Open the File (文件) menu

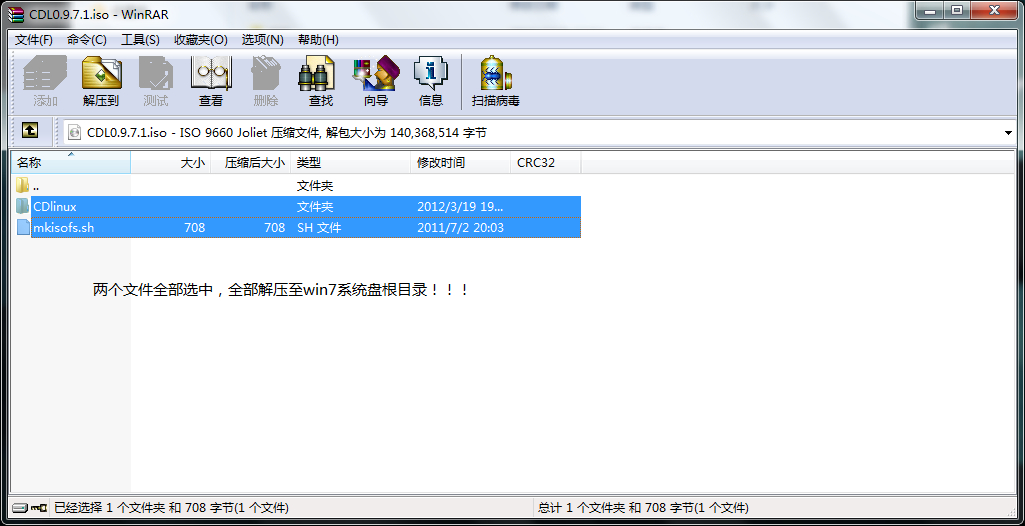(34, 40)
